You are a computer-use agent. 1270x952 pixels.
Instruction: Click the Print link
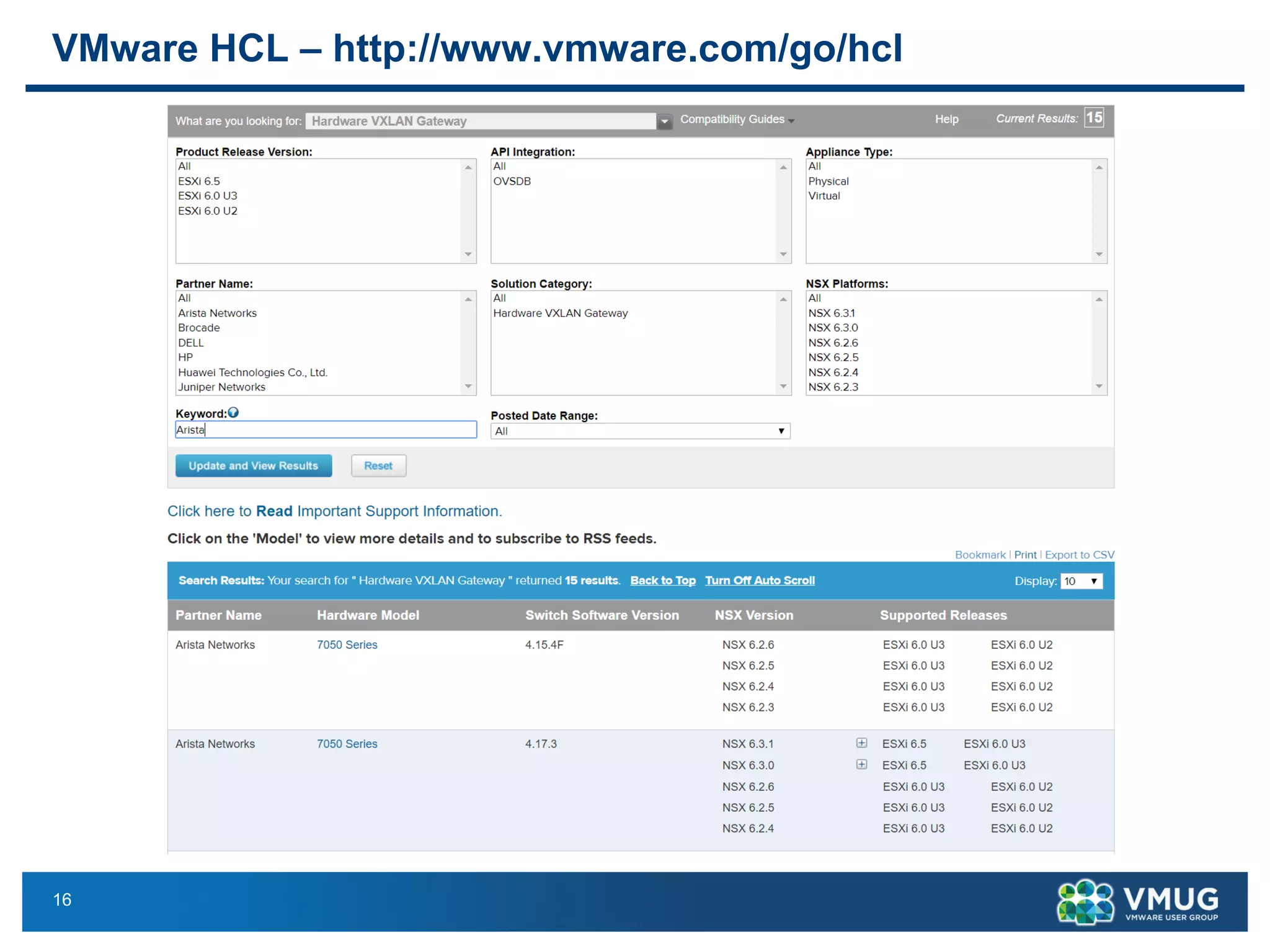(x=1025, y=555)
